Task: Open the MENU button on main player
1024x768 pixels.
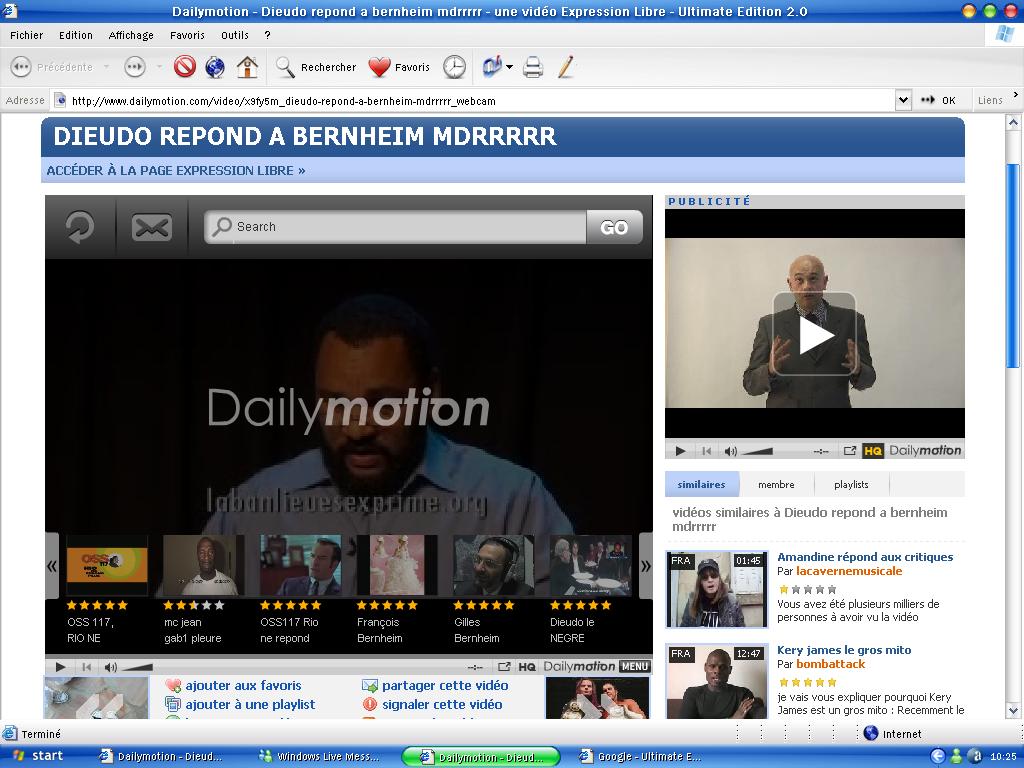Action: [634, 667]
